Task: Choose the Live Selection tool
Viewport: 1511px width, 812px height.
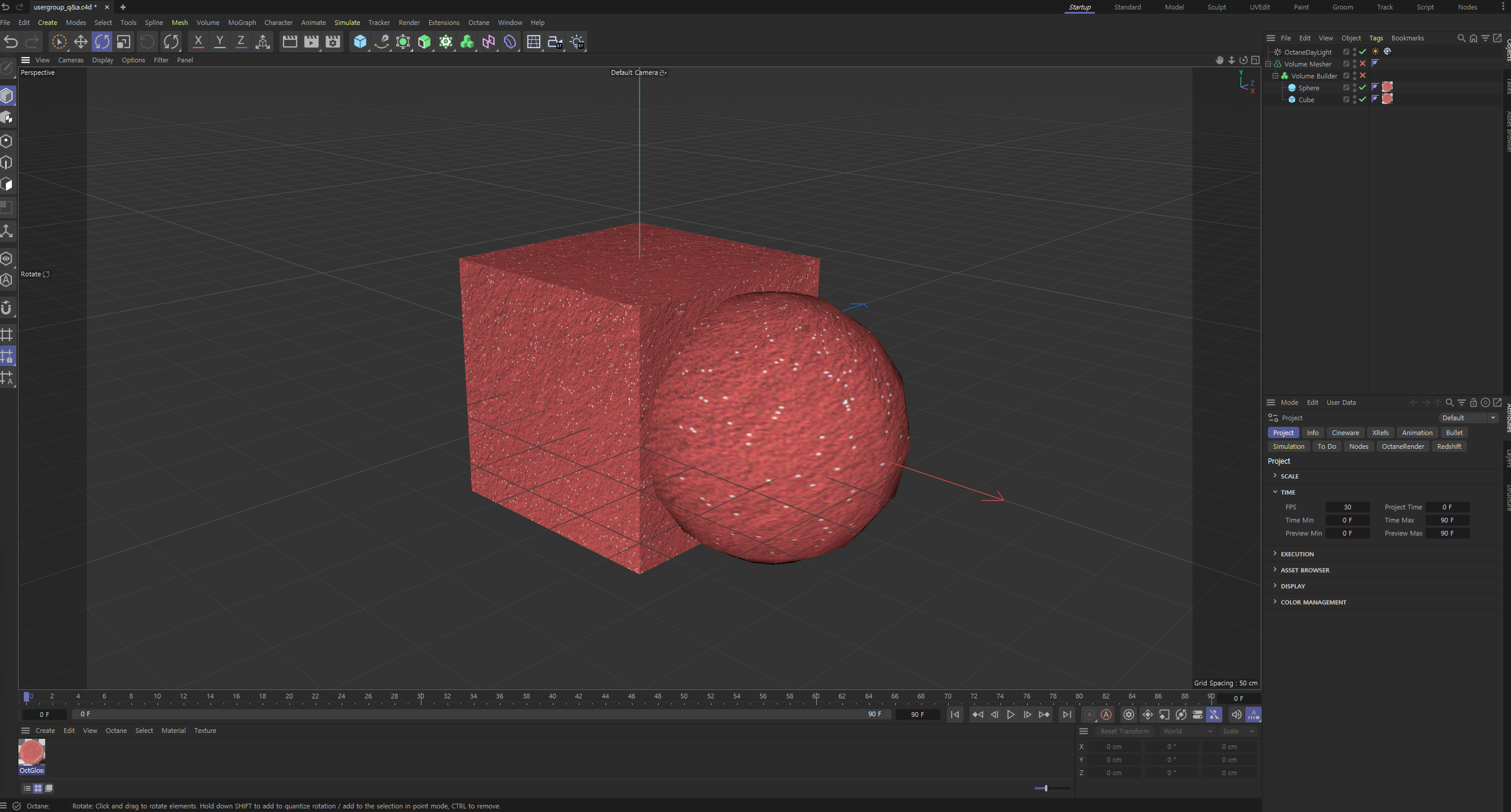Action: tap(59, 42)
